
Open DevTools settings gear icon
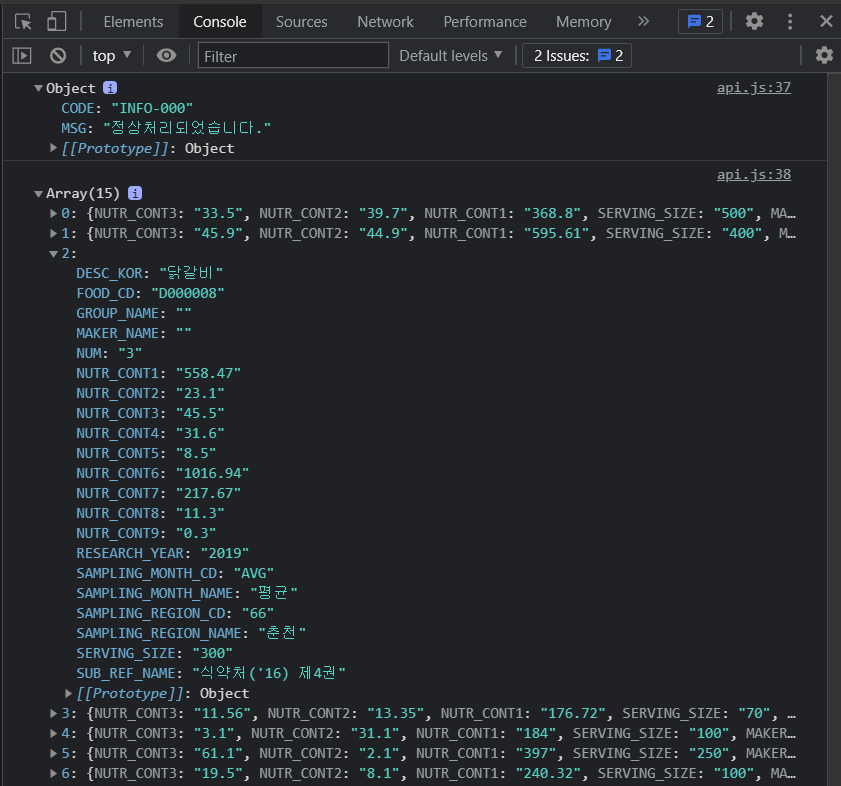[x=754, y=21]
